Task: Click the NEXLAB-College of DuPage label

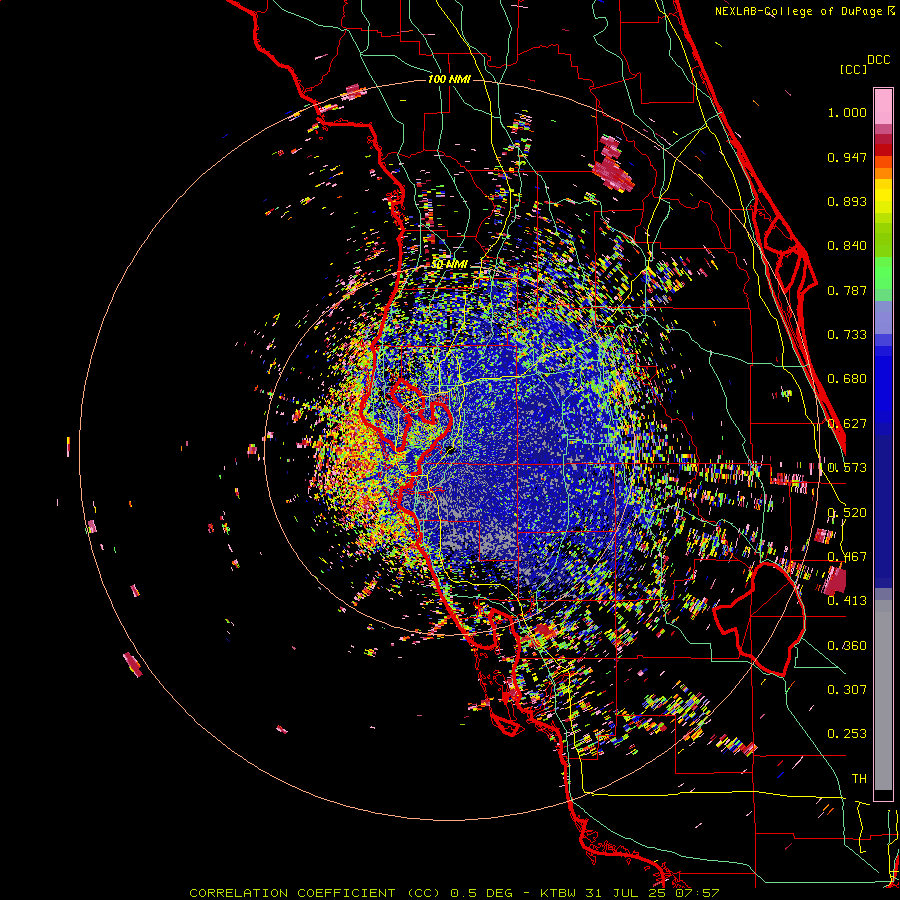Action: (x=804, y=11)
